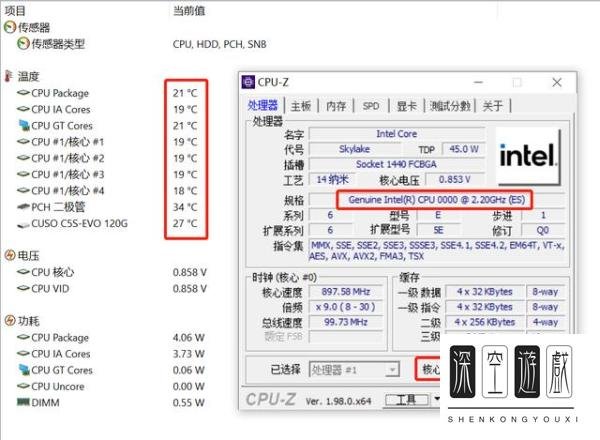
Task: Click the thermometer icon beside 温度
Action: click(x=8, y=76)
